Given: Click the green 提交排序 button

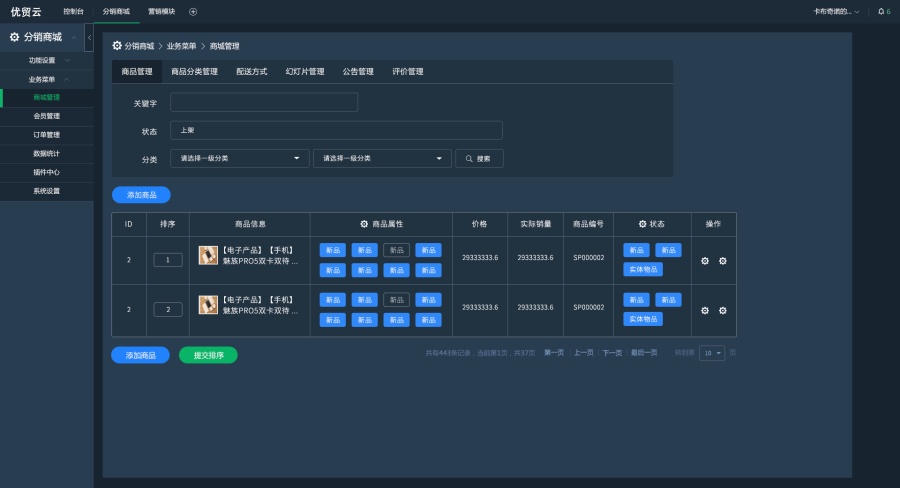Looking at the screenshot, I should [208, 355].
